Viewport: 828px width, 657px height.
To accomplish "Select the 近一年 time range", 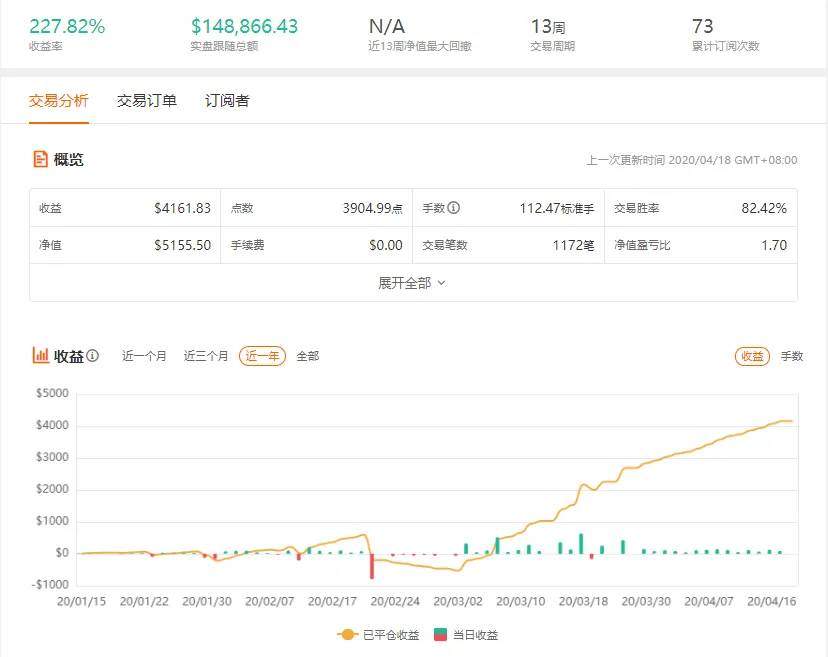I will tap(262, 356).
